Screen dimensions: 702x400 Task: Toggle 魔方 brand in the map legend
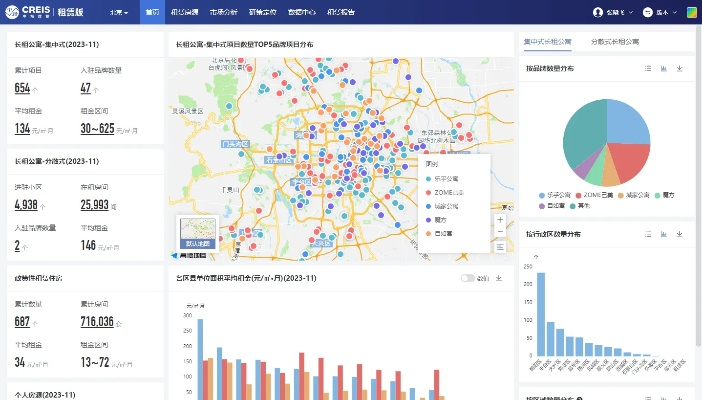pos(442,218)
